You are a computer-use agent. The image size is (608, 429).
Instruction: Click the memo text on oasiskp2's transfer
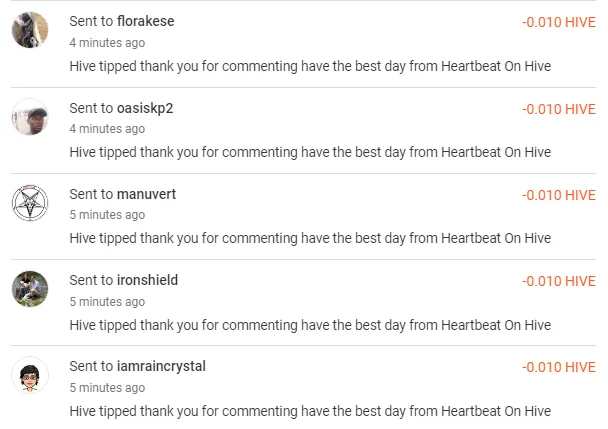click(x=310, y=153)
